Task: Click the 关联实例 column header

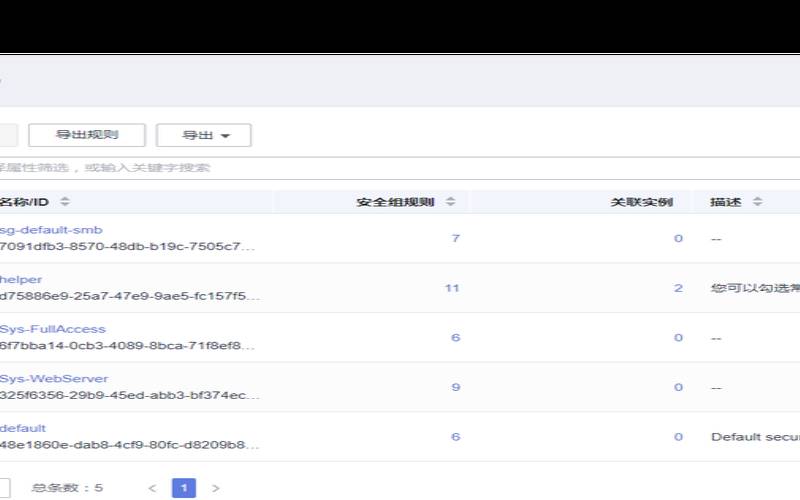Action: click(x=642, y=202)
